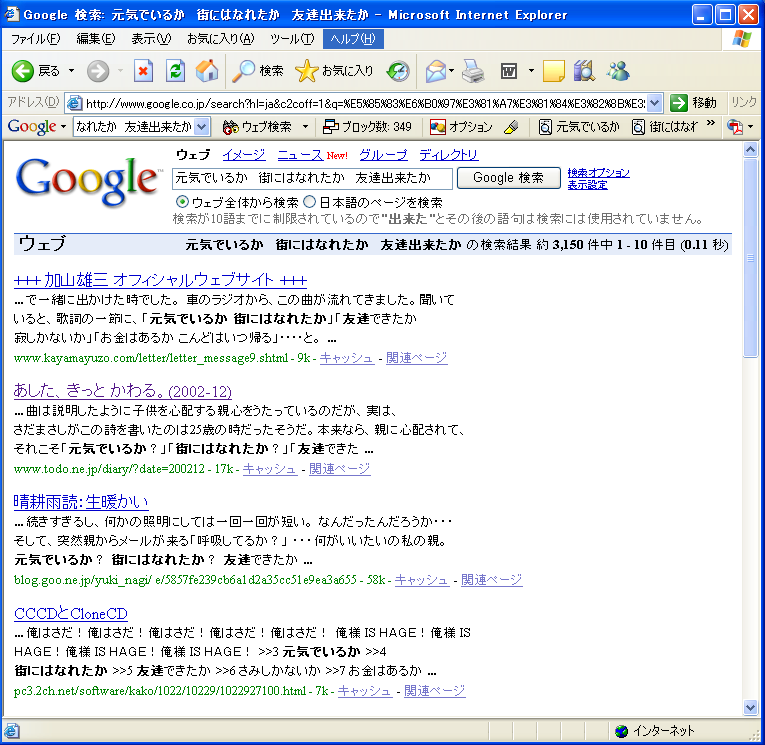765x745 pixels.
Task: Find '元気でいるか' word on page button
Action: pos(579,127)
